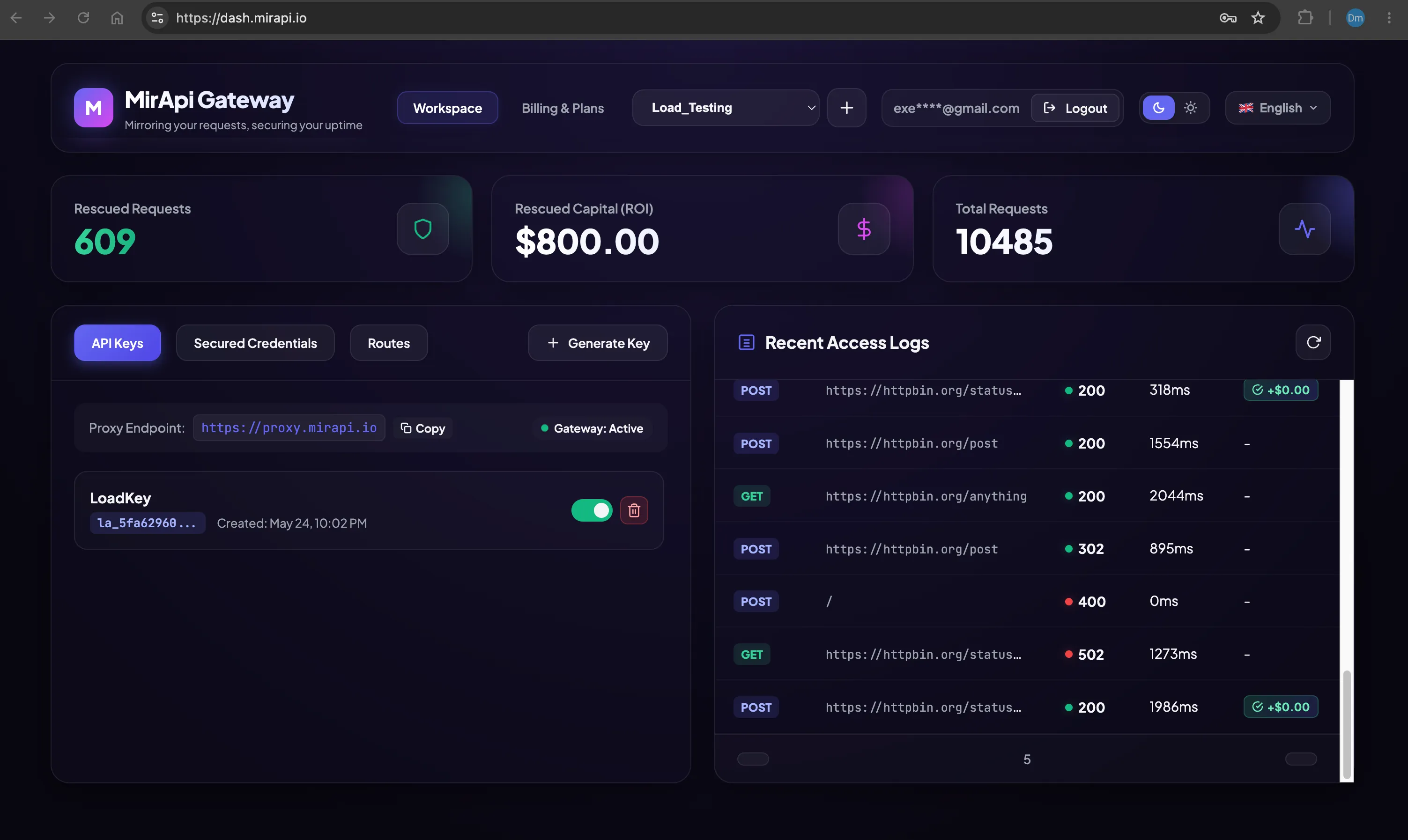Click the access logs vertical scrollbar
The width and height of the screenshot is (1408, 840).
(1347, 724)
